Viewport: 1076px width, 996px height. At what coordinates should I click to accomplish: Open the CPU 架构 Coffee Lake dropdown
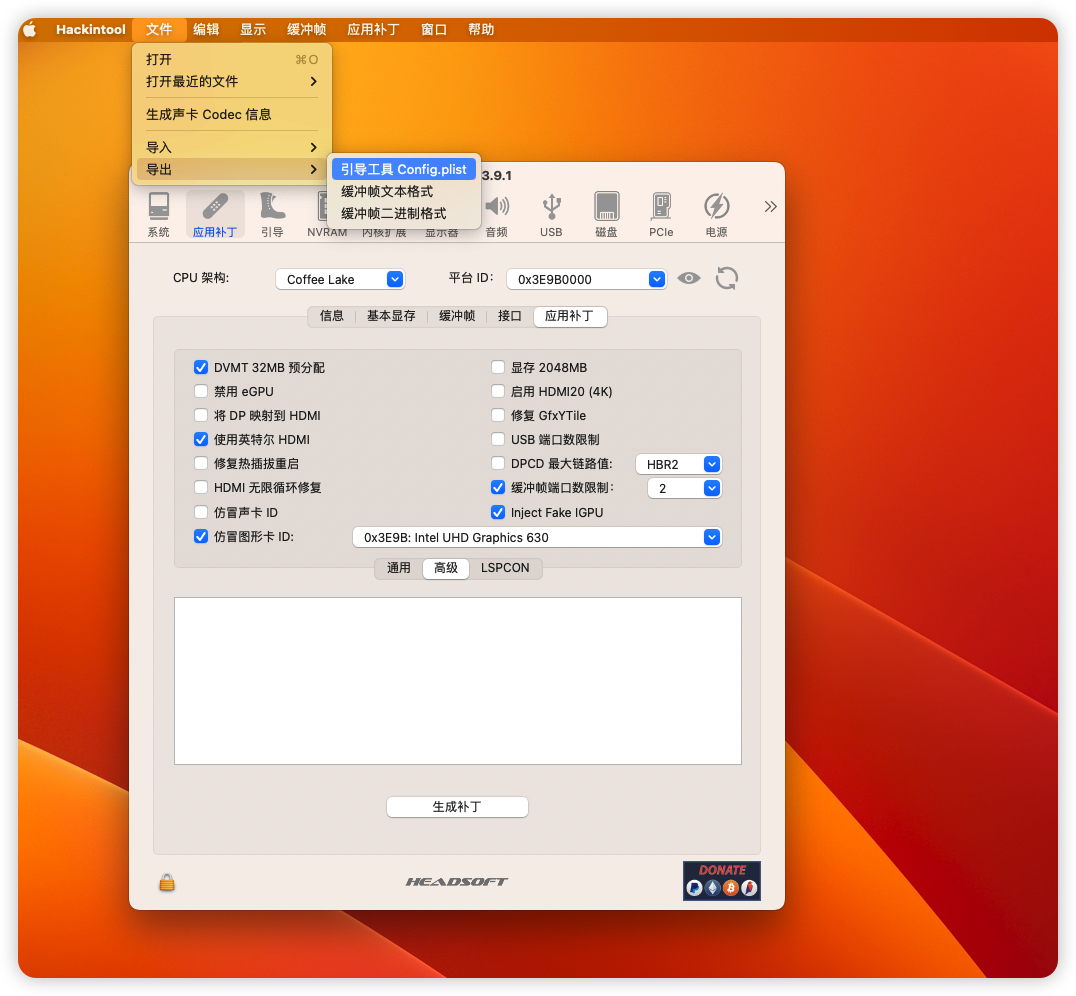[x=340, y=279]
